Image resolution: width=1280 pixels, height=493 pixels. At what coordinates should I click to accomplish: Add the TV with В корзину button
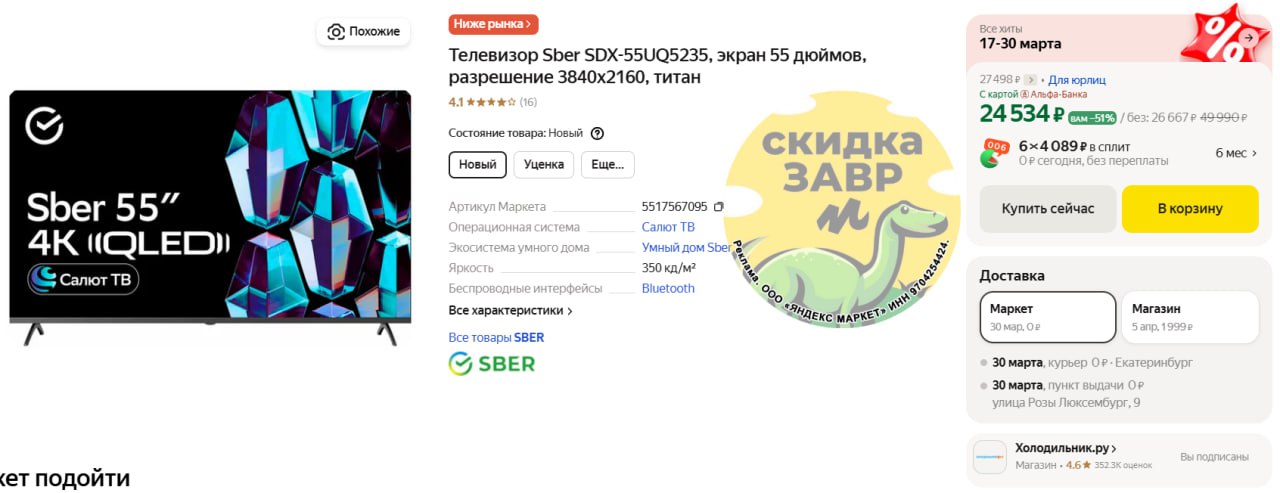[1190, 209]
